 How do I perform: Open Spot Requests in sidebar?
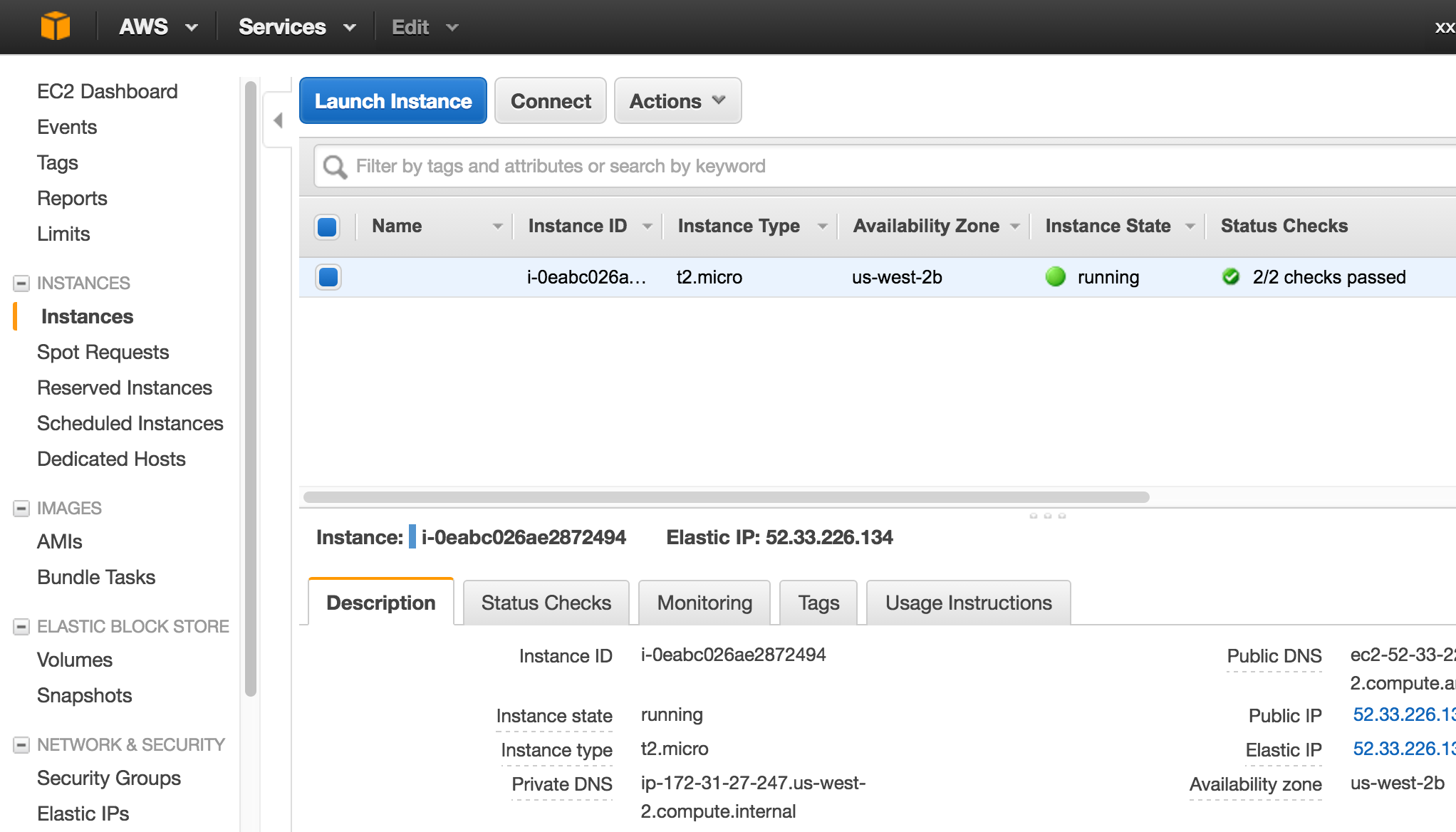[x=103, y=352]
